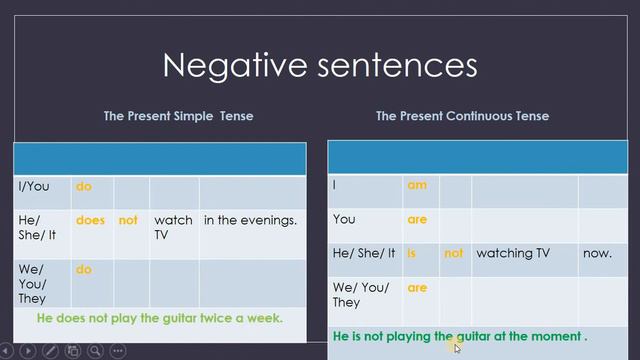640x360 pixels.
Task: Click the 'am' cell in continuous table
Action: coord(421,191)
